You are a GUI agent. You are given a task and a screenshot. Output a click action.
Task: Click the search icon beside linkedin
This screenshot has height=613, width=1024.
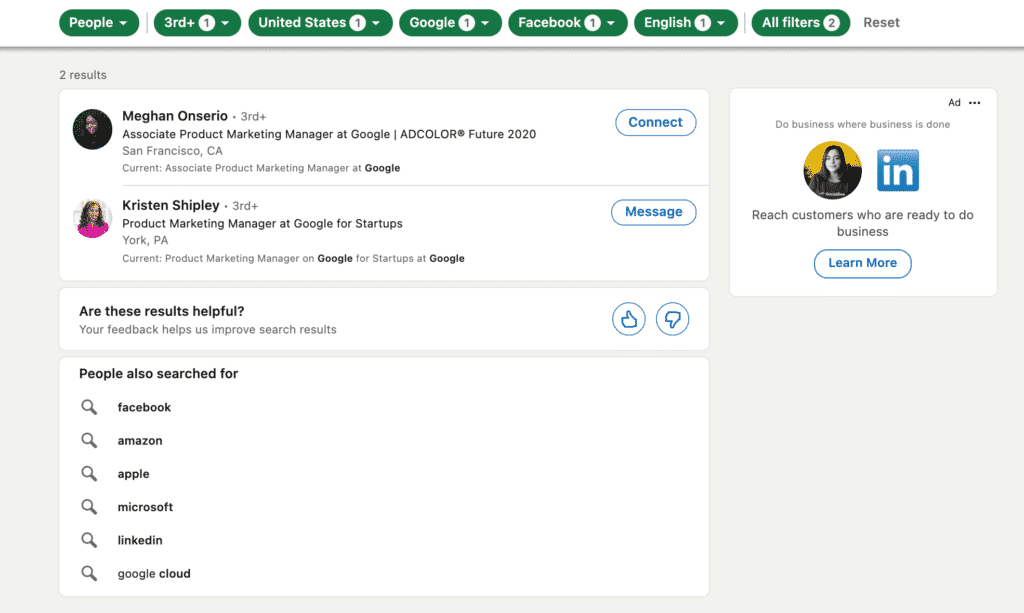point(89,541)
